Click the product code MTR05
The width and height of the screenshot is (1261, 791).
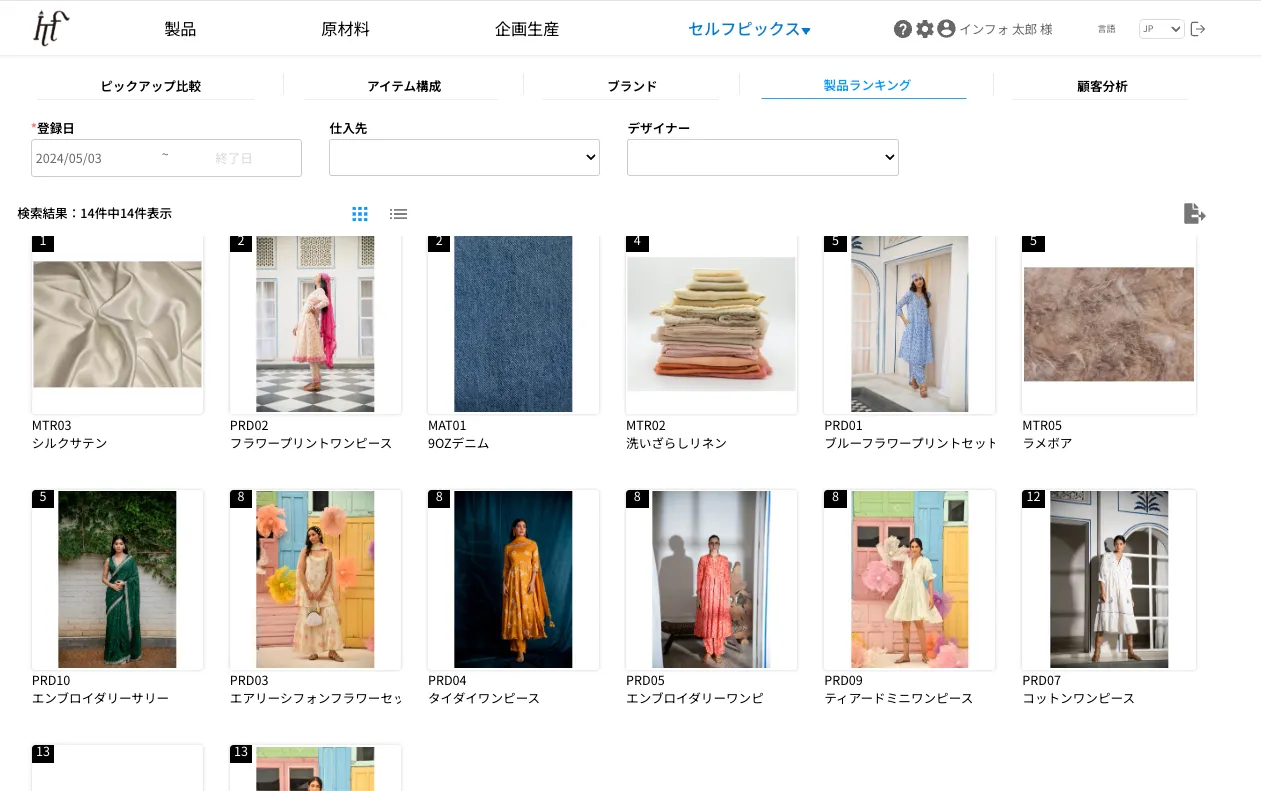[x=1042, y=425]
